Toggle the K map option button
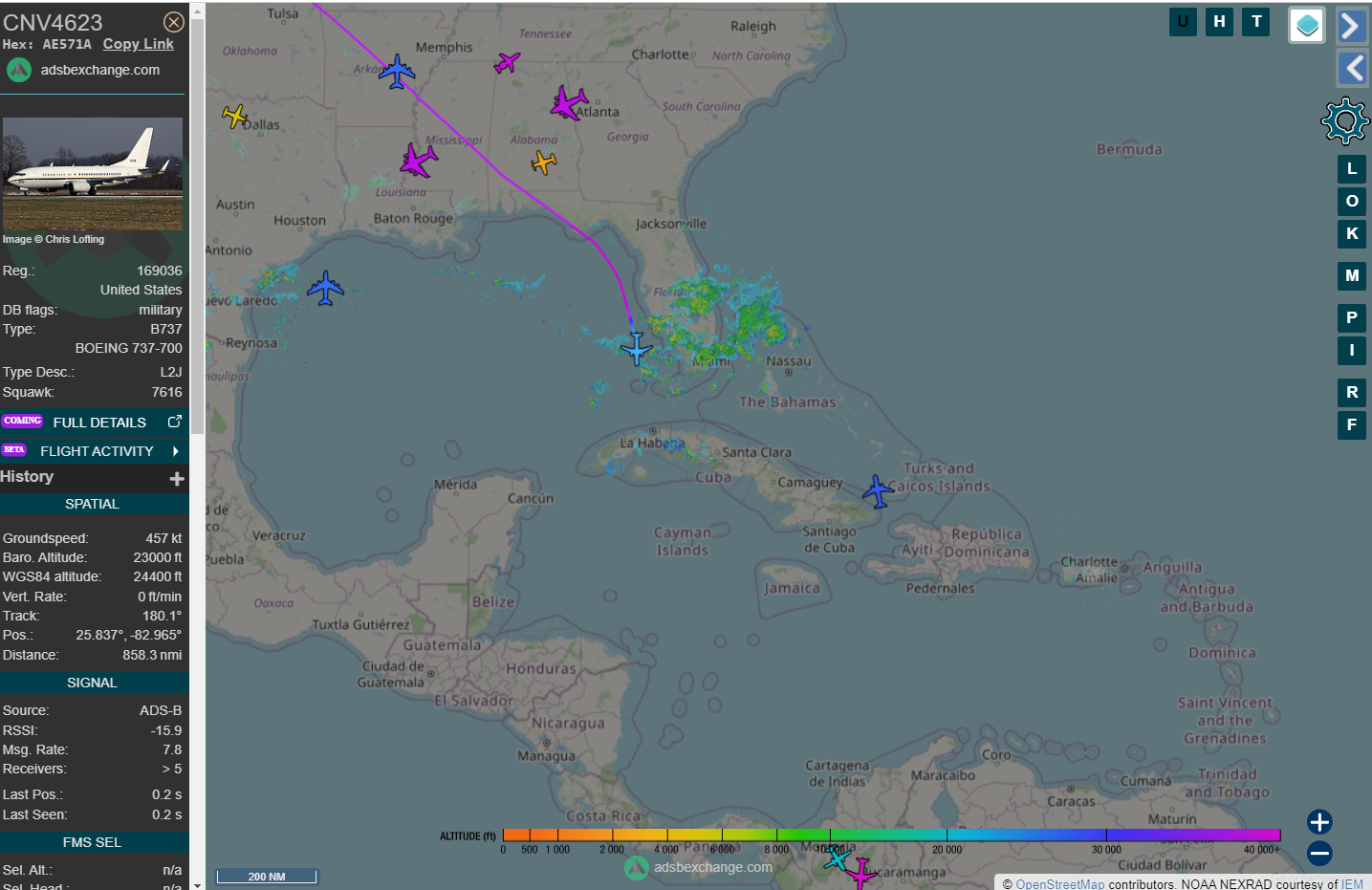 pos(1352,234)
